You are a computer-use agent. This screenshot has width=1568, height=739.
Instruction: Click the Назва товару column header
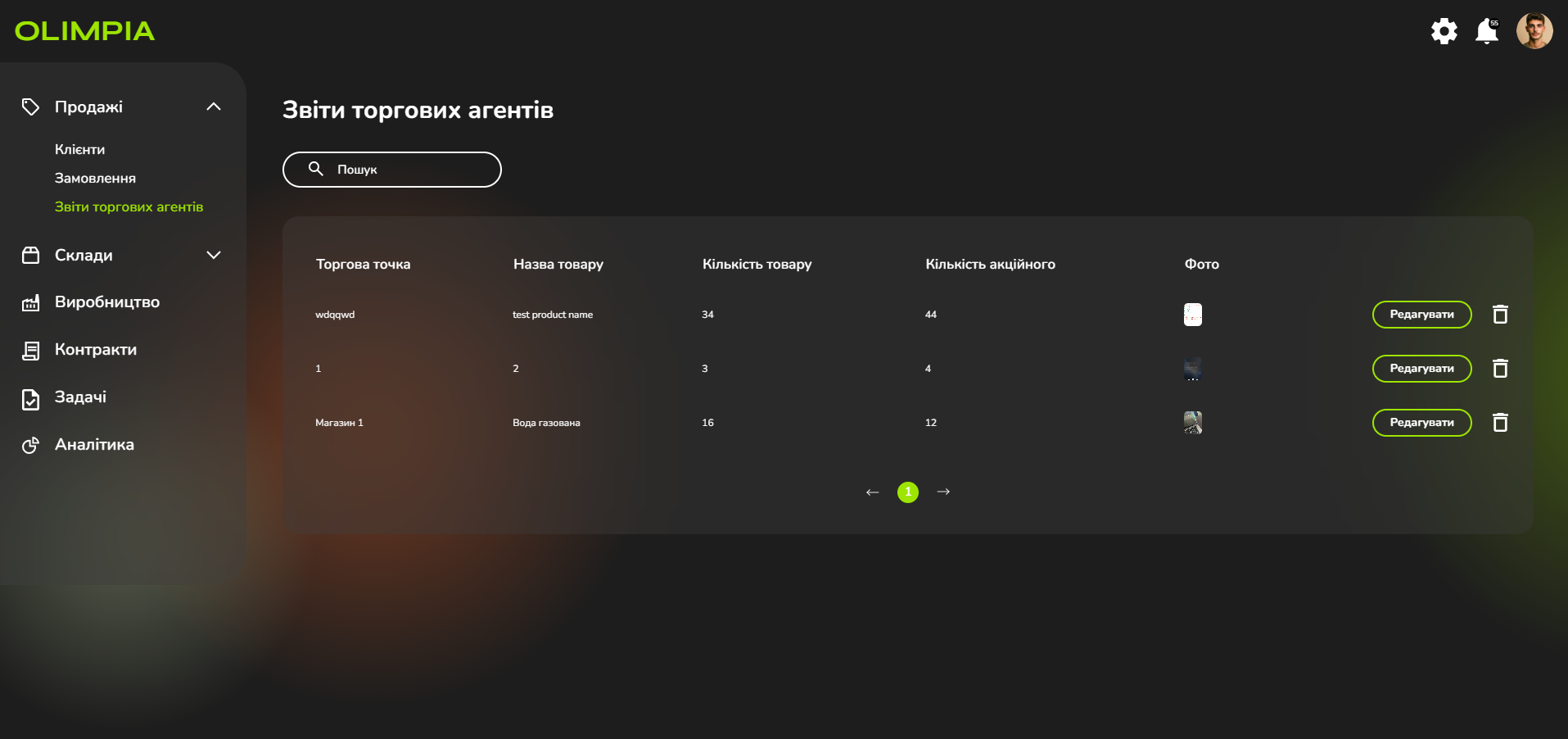(x=558, y=264)
